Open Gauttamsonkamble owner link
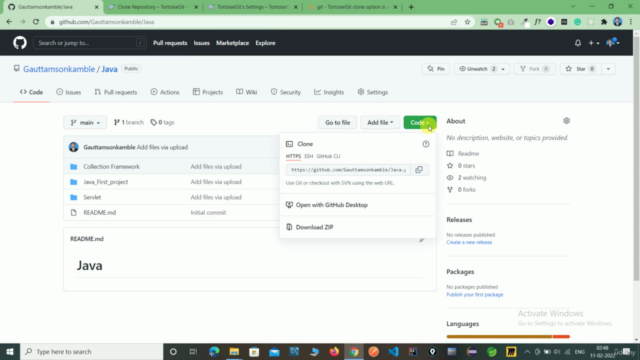640x360 pixels. click(59, 69)
